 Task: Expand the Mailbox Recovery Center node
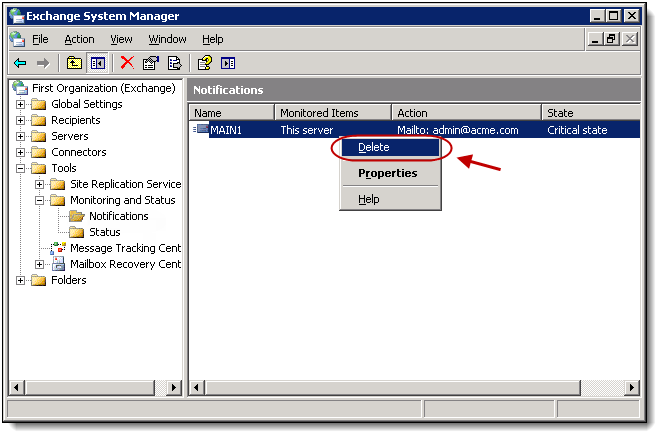(39, 265)
